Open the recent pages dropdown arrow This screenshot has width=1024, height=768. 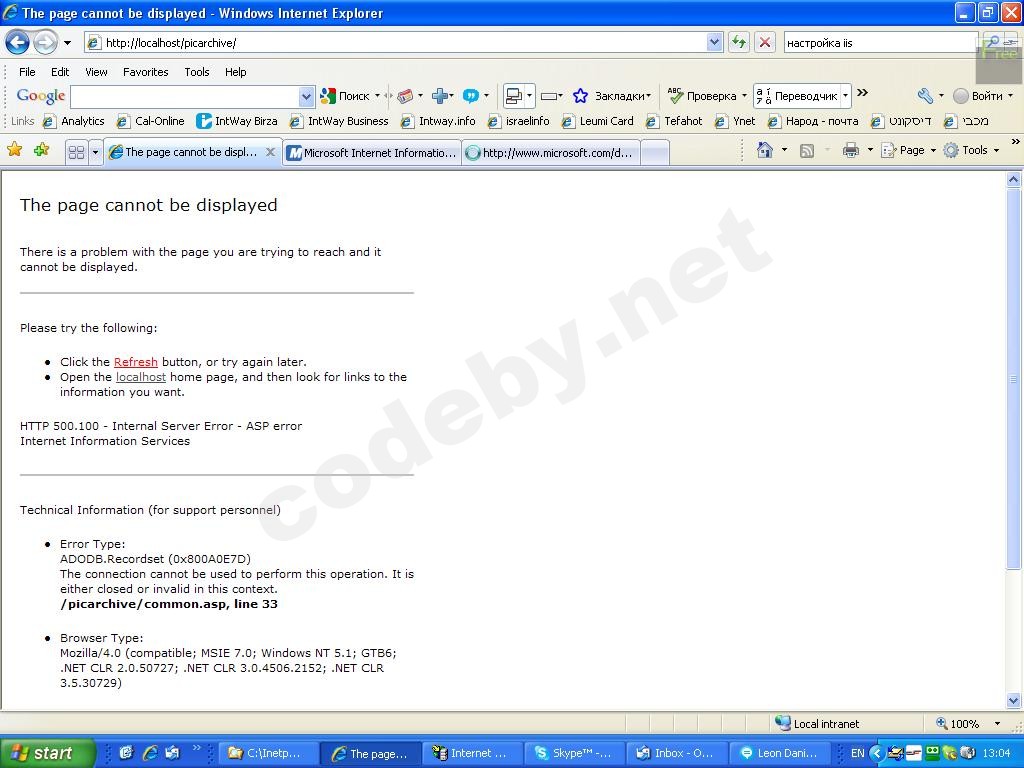pos(67,43)
